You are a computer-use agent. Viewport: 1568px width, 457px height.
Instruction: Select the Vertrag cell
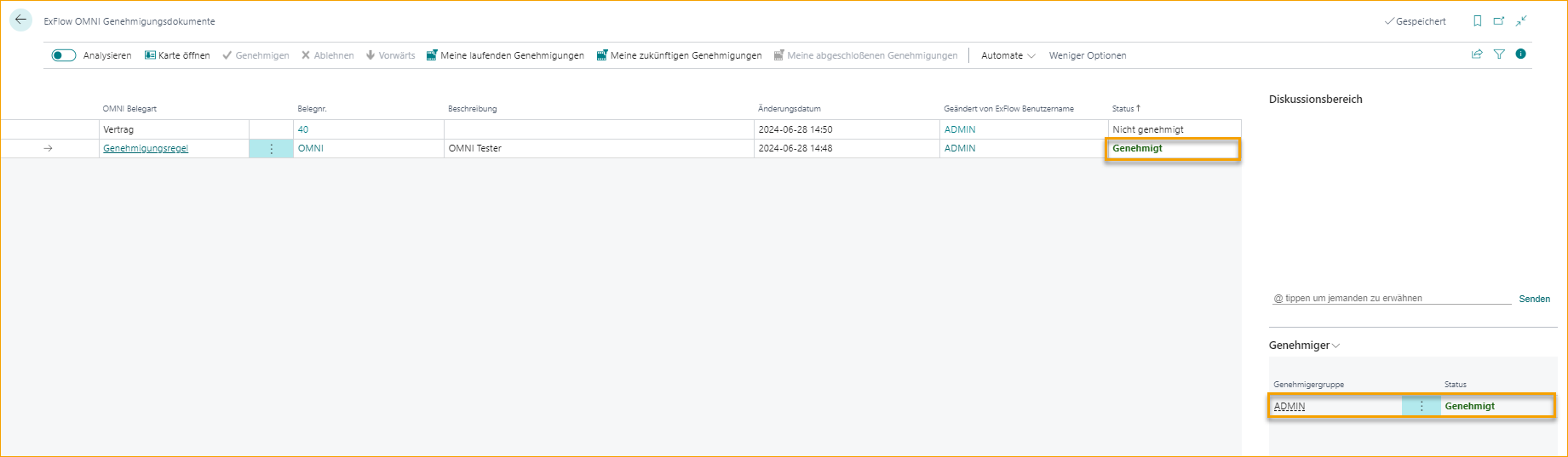pyautogui.click(x=174, y=129)
